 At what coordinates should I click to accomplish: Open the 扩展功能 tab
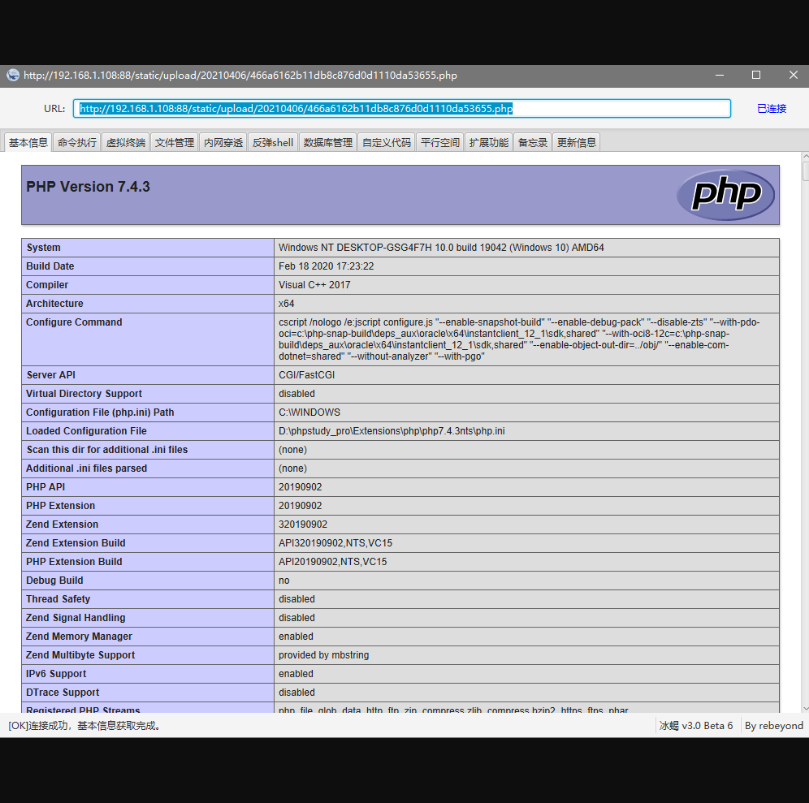(x=489, y=143)
